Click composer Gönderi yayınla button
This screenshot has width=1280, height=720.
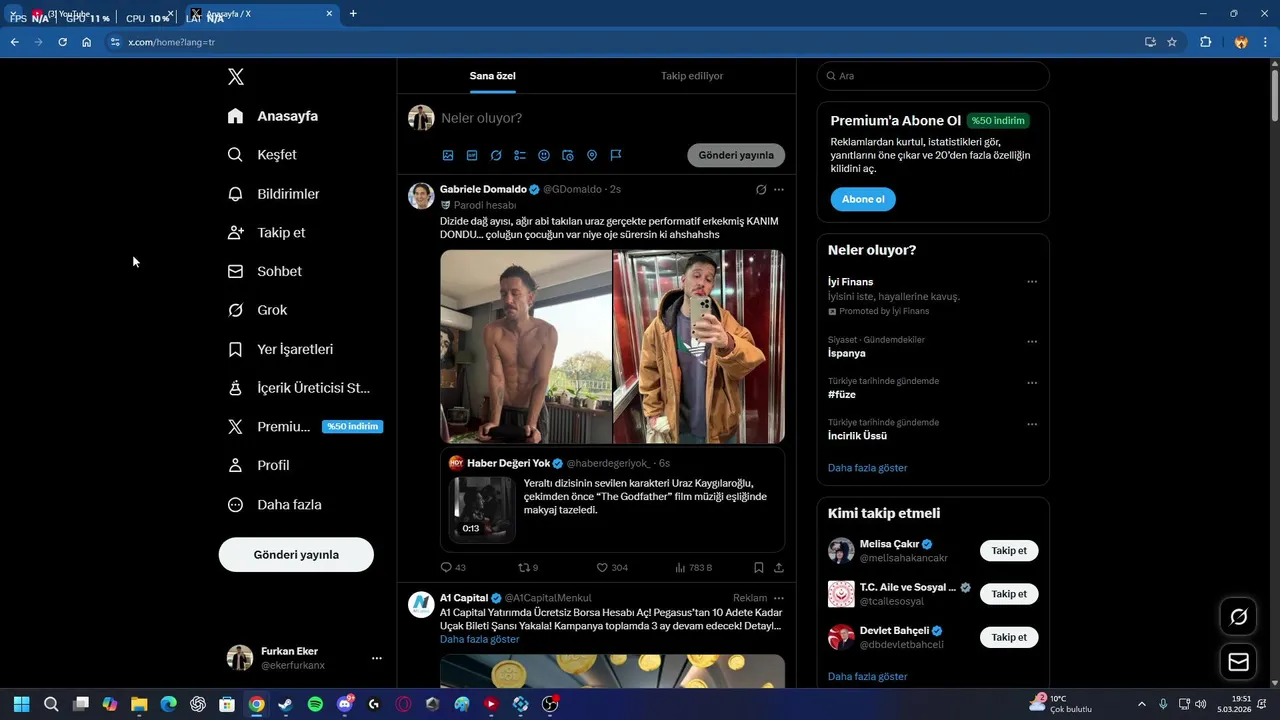tap(736, 155)
